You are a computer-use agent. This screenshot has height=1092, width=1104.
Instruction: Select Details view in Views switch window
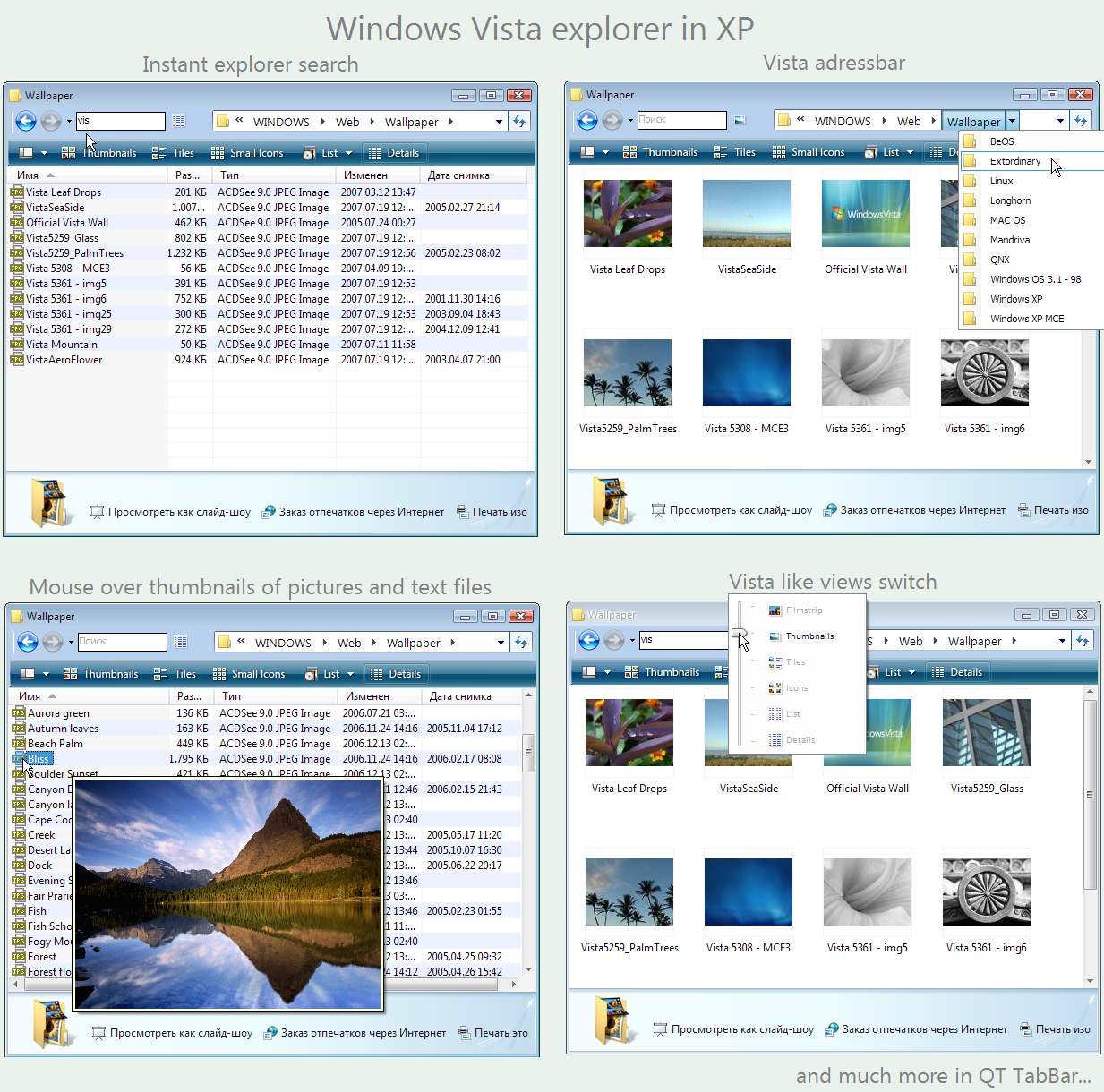[957, 672]
